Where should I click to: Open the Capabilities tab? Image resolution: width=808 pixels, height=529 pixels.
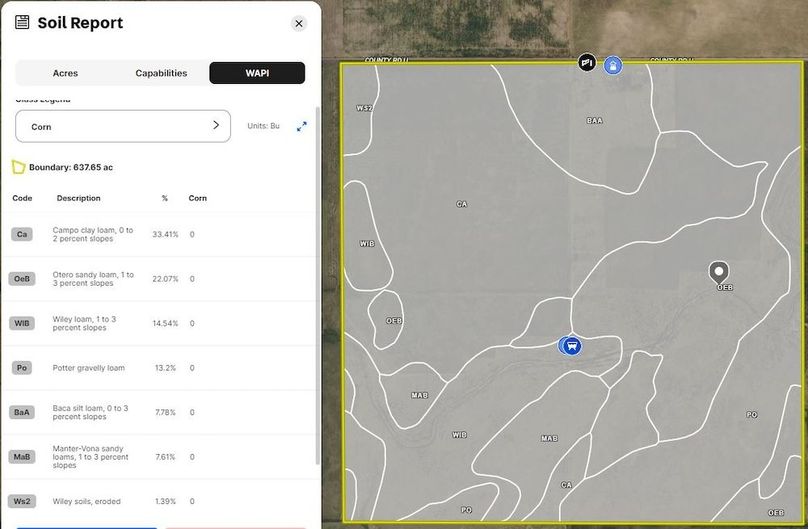click(161, 73)
